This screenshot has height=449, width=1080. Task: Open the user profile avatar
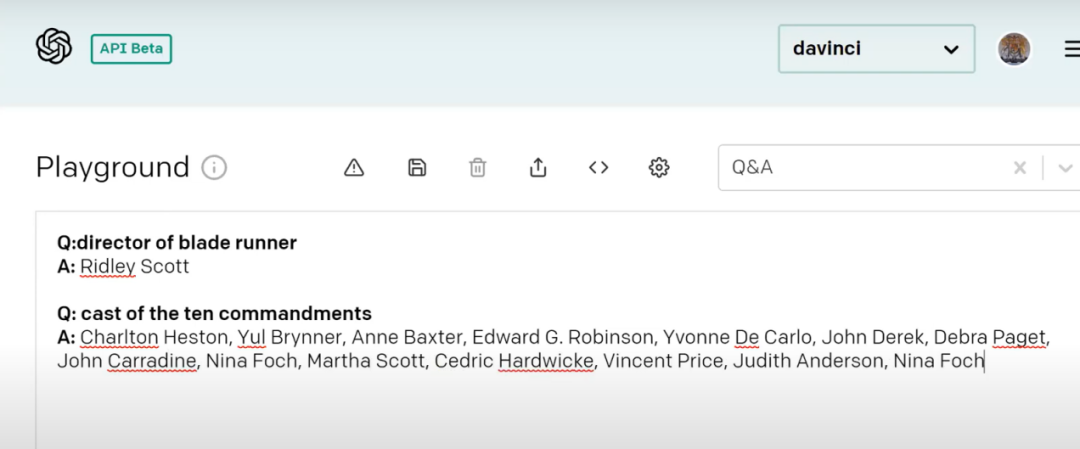(x=1014, y=49)
